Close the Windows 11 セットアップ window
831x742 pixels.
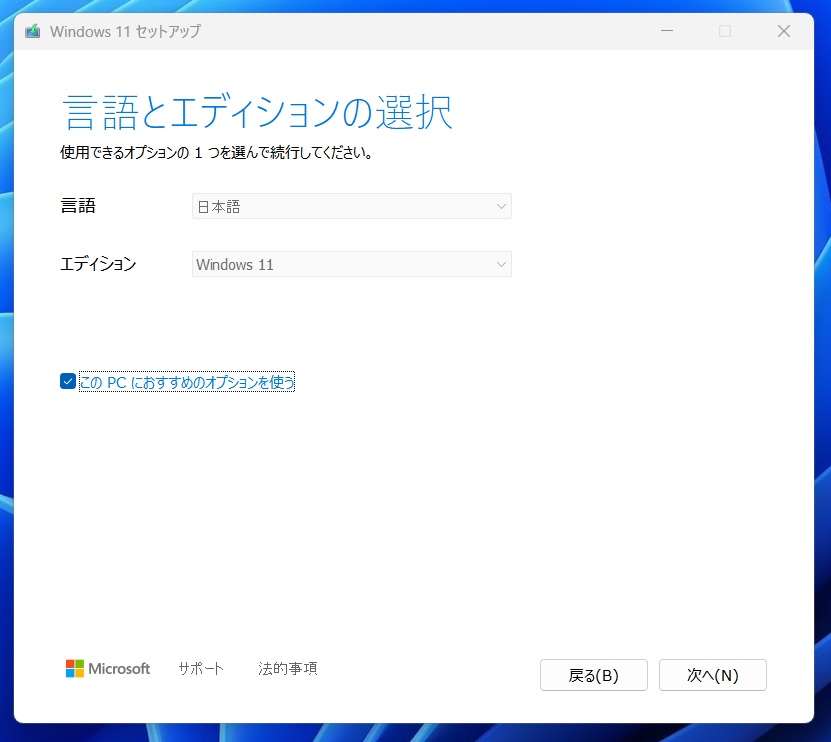pos(784,31)
